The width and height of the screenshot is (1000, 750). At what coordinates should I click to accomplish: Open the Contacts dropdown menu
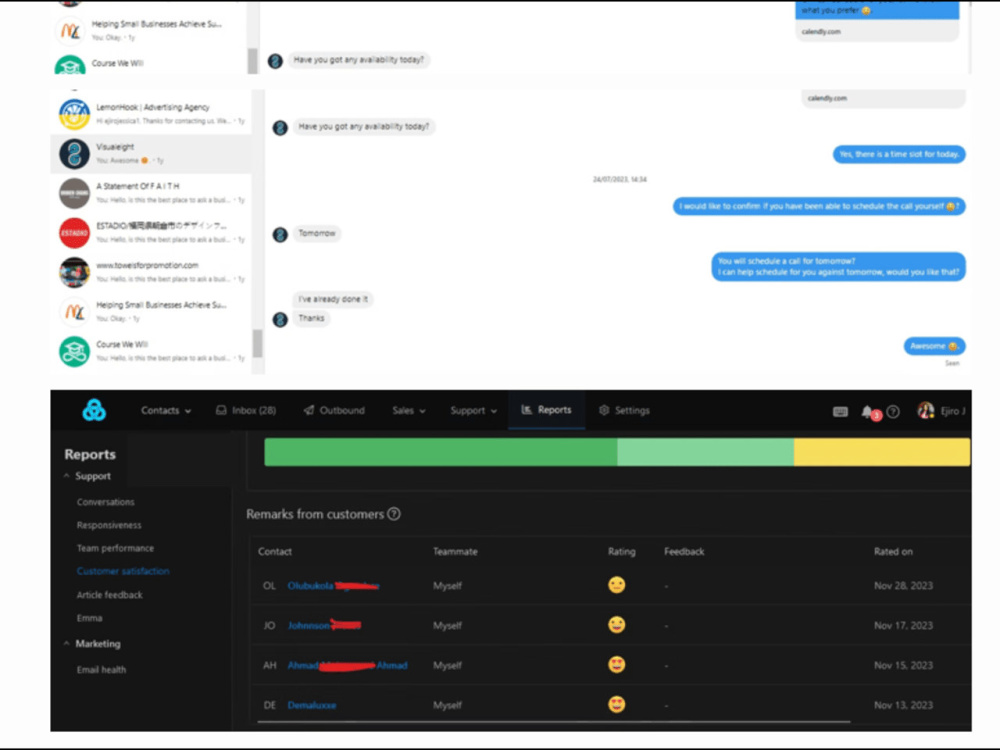pyautogui.click(x=166, y=411)
